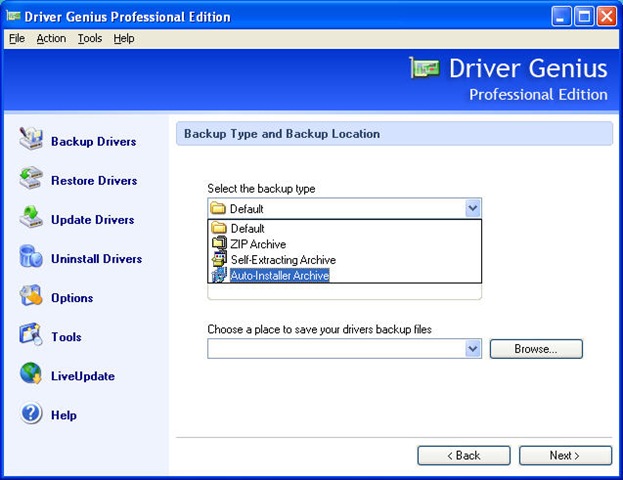Open the File menu
The height and width of the screenshot is (480, 623).
(17, 39)
